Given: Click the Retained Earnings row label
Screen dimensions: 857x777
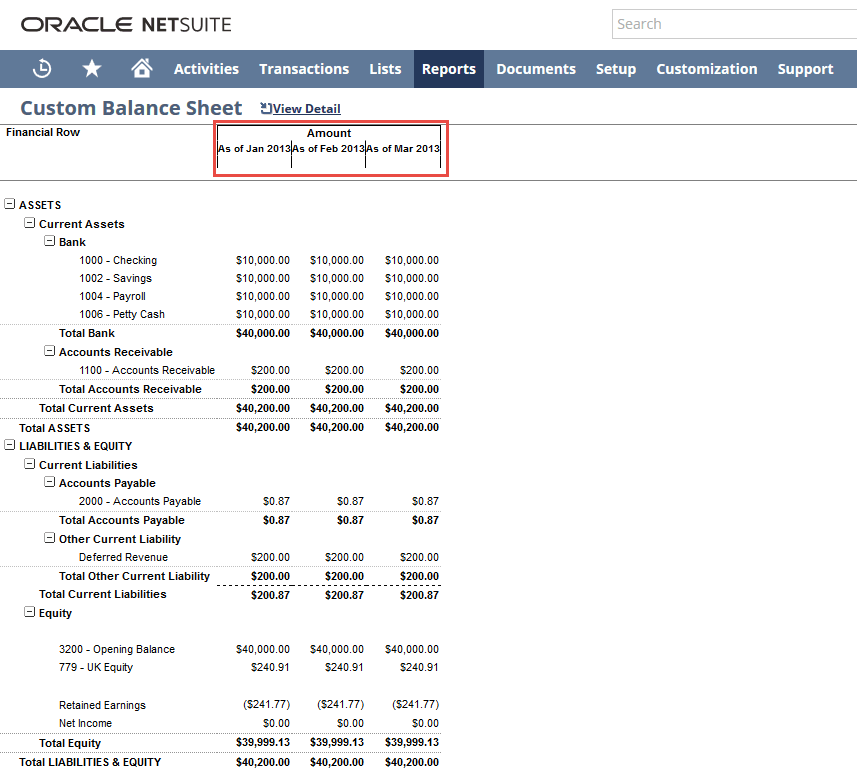Looking at the screenshot, I should point(103,705).
